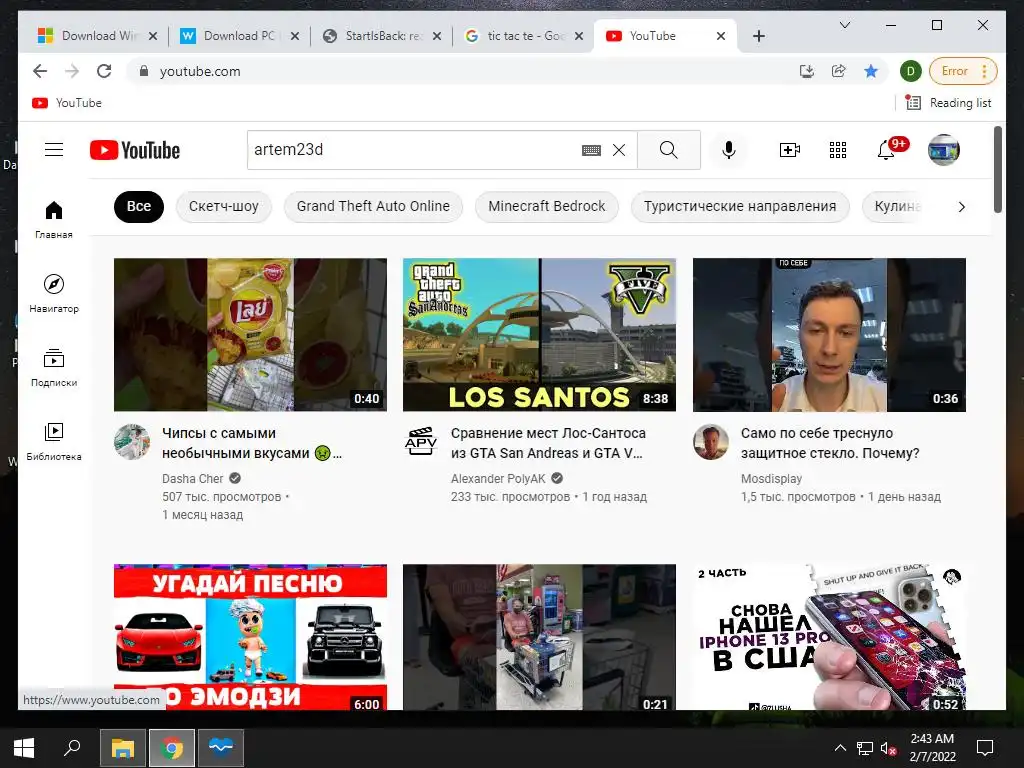Show more category chips arrow
This screenshot has width=1024, height=768.
coord(961,207)
